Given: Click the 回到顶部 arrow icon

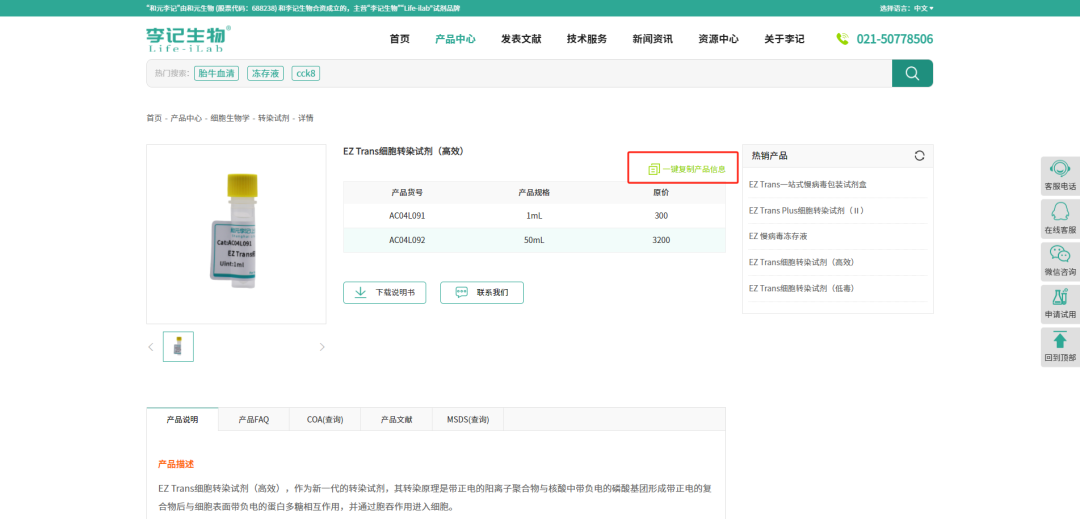Looking at the screenshot, I should pyautogui.click(x=1060, y=341).
